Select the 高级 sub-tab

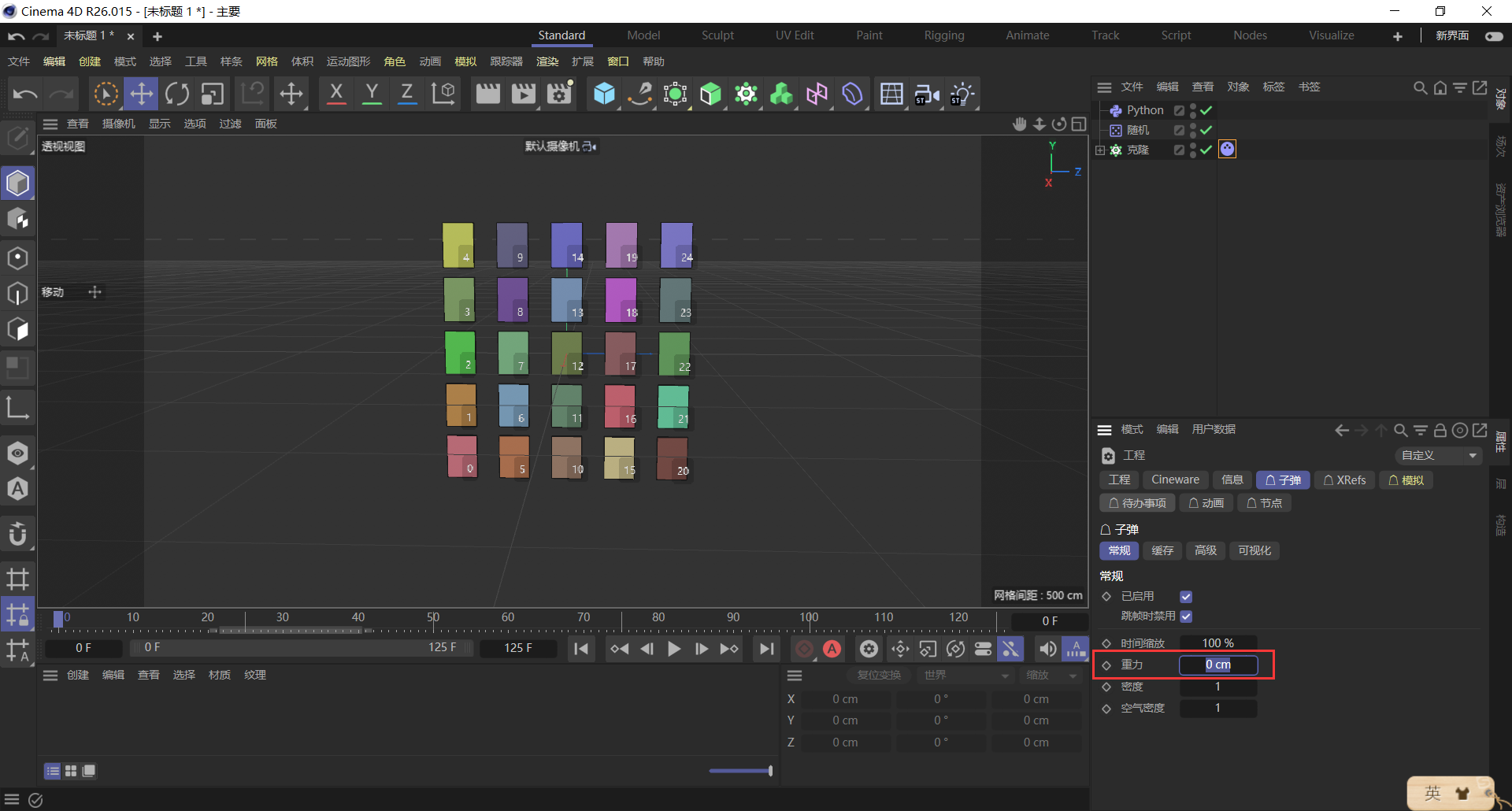pyautogui.click(x=1206, y=551)
